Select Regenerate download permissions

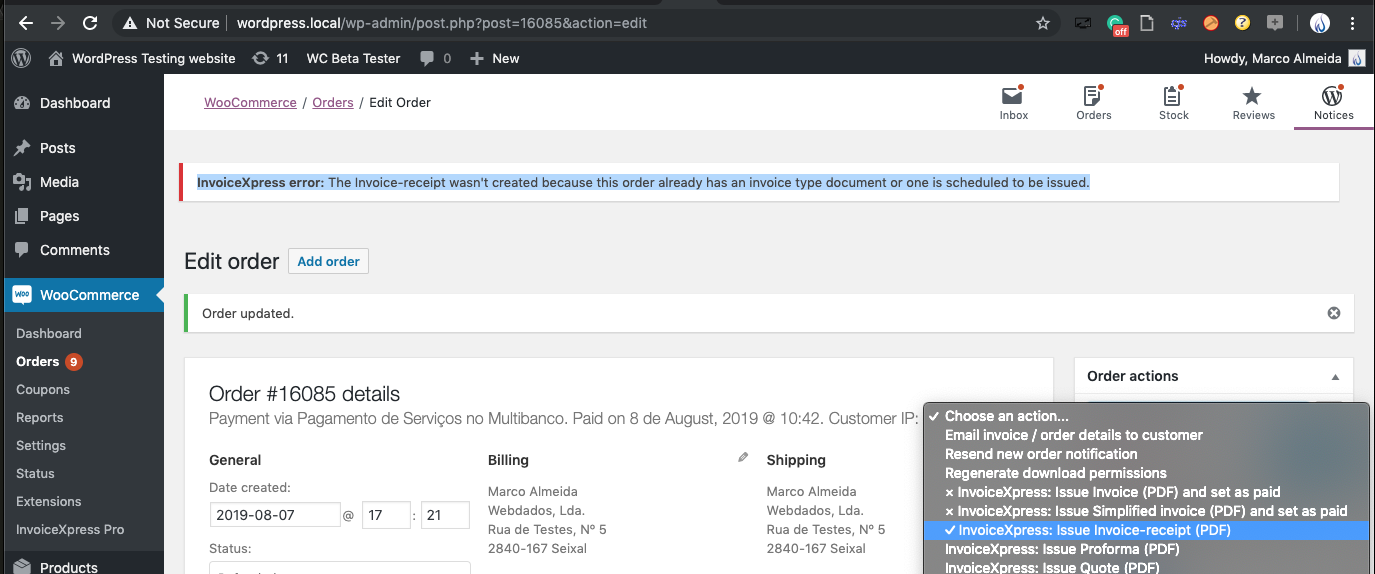tap(1146, 473)
